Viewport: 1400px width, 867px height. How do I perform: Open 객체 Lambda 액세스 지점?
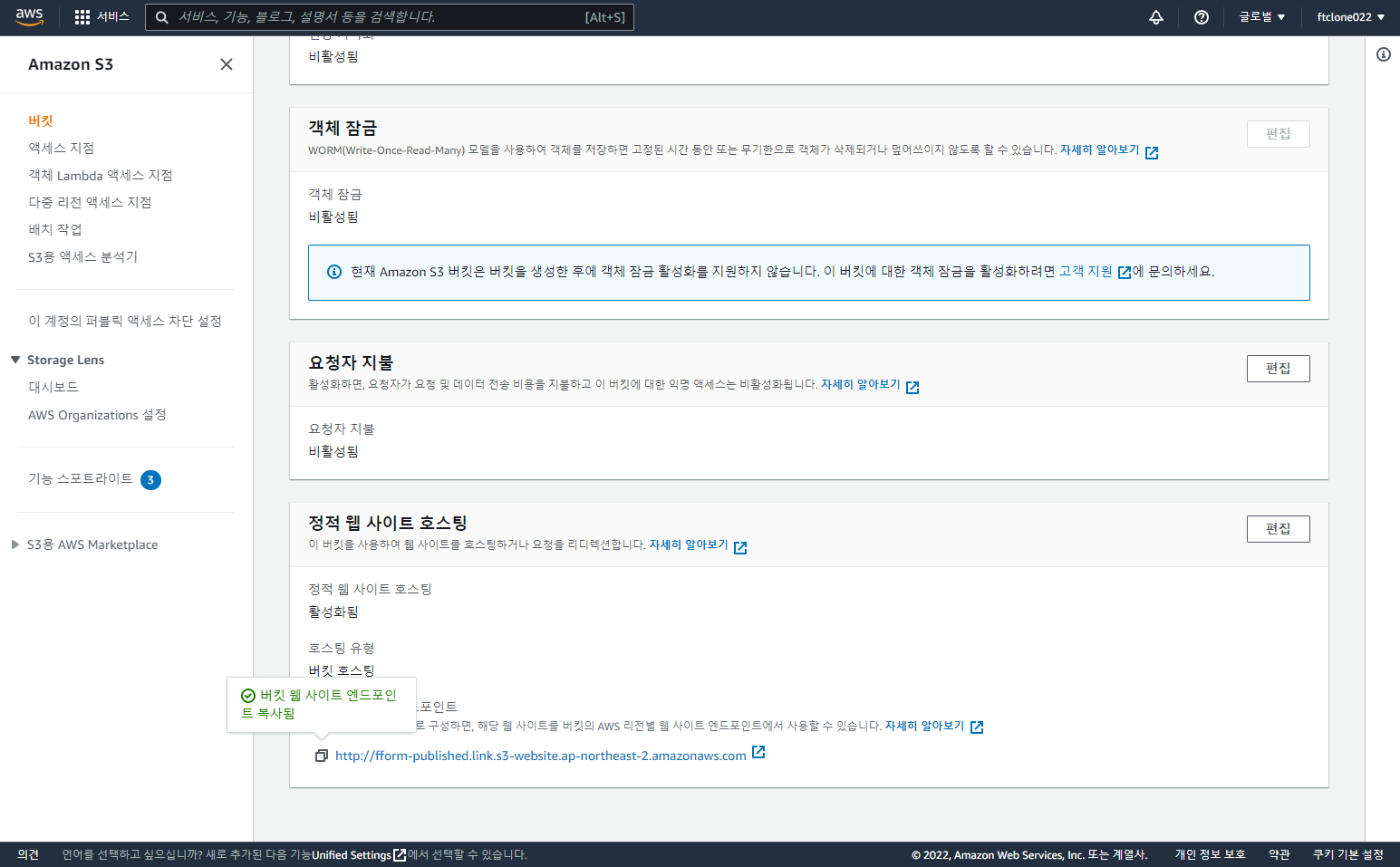(100, 175)
